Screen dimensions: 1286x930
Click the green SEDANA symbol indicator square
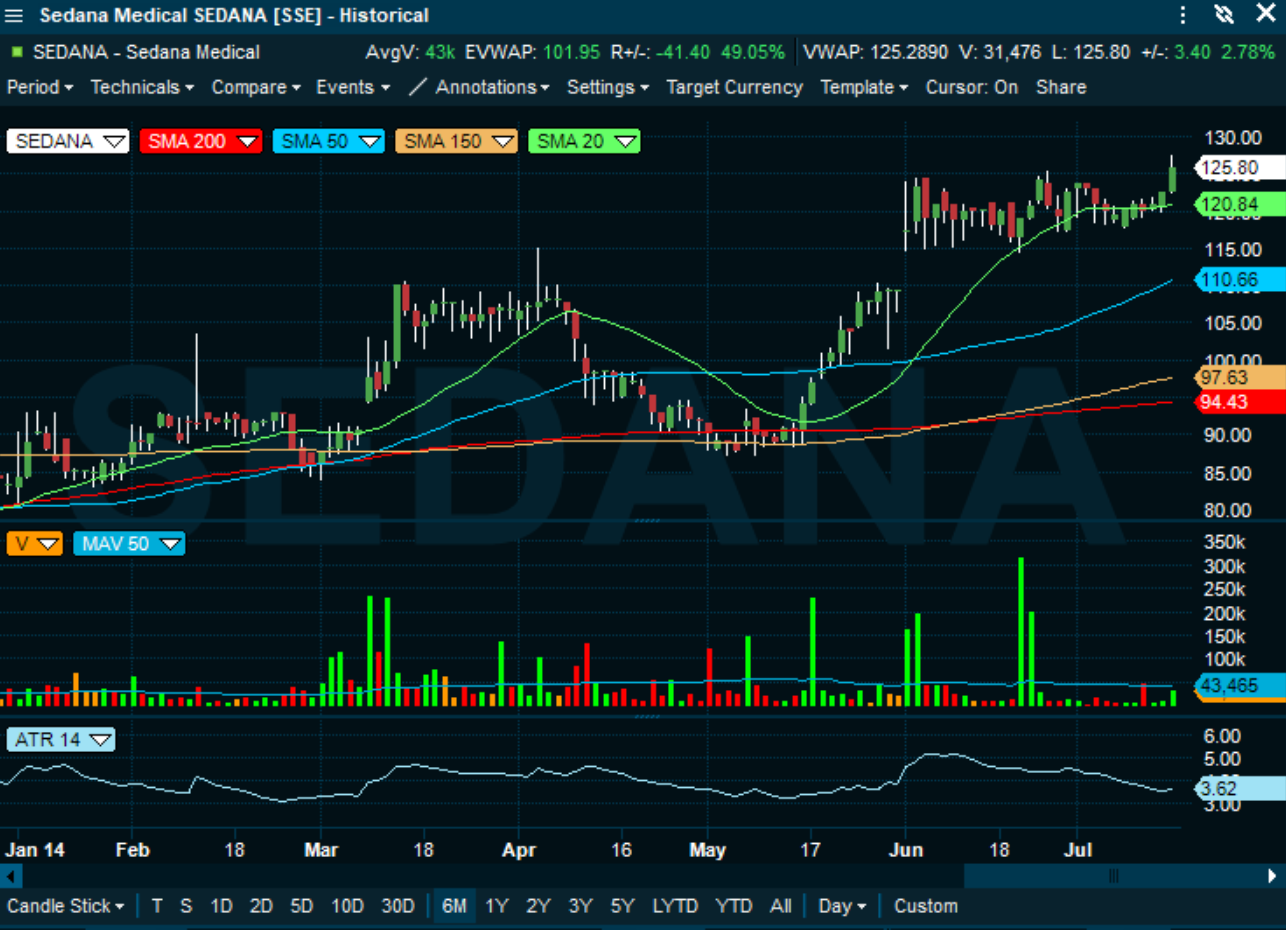click(17, 51)
